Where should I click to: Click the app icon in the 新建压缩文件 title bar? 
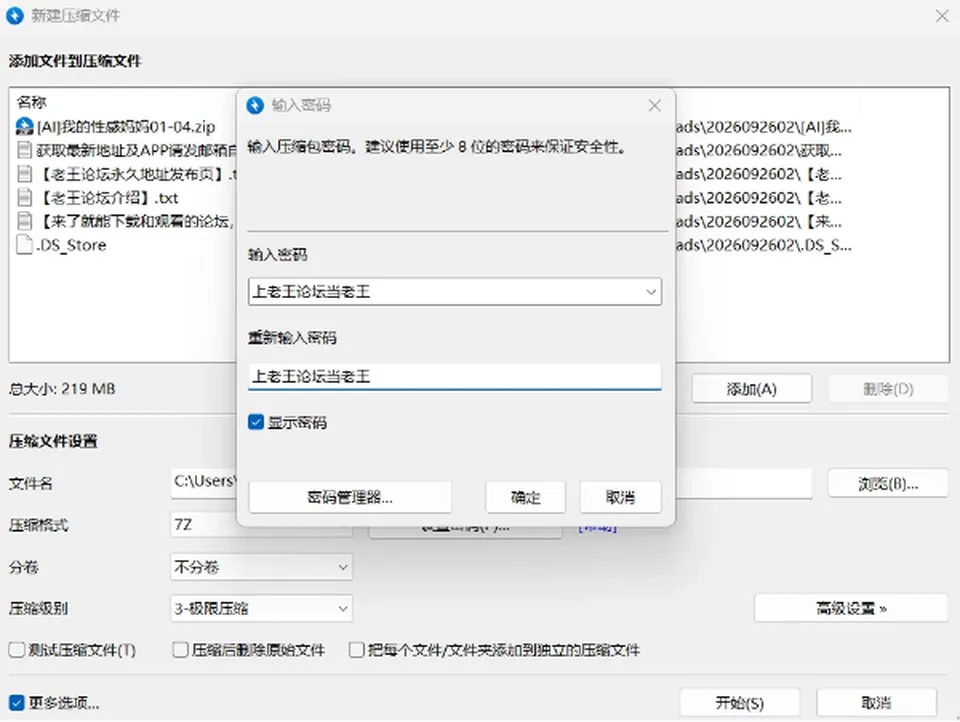tap(15, 15)
